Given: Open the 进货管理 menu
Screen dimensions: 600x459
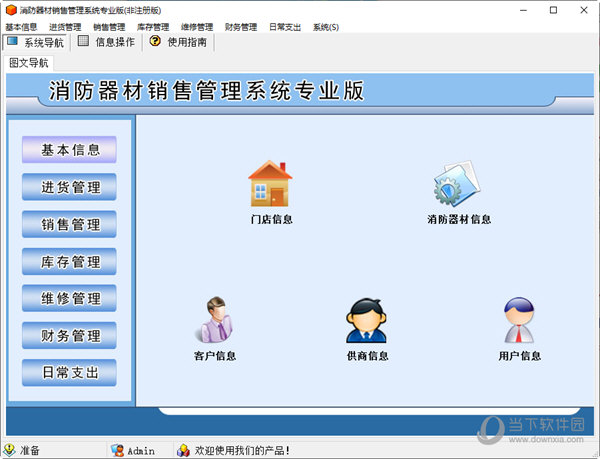Looking at the screenshot, I should click(65, 27).
